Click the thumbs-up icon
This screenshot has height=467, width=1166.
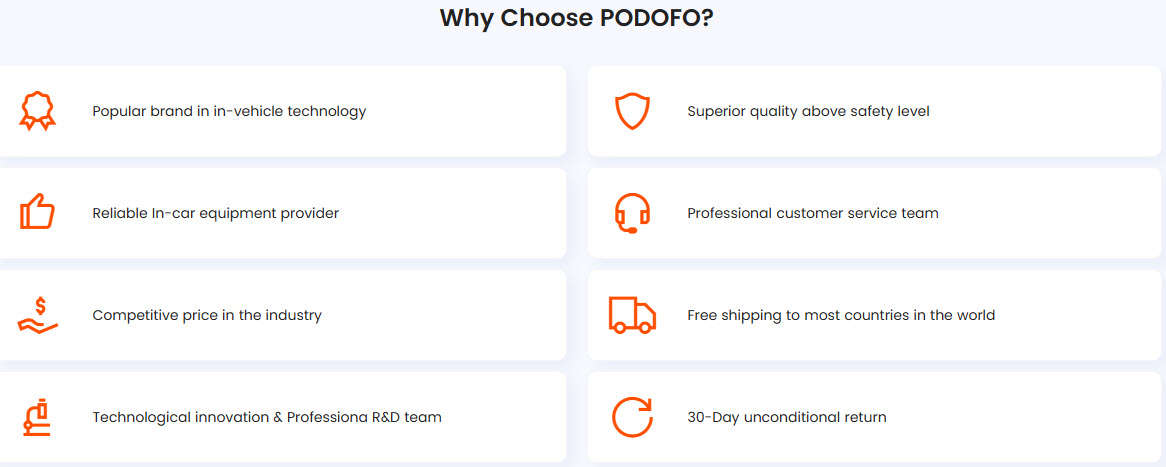coord(37,212)
